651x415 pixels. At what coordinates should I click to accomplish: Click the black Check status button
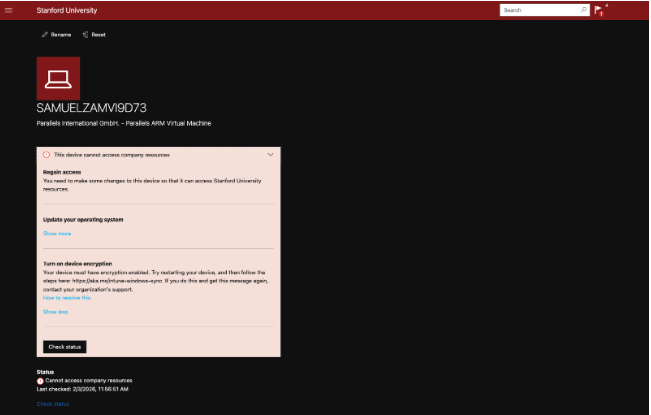click(x=65, y=347)
